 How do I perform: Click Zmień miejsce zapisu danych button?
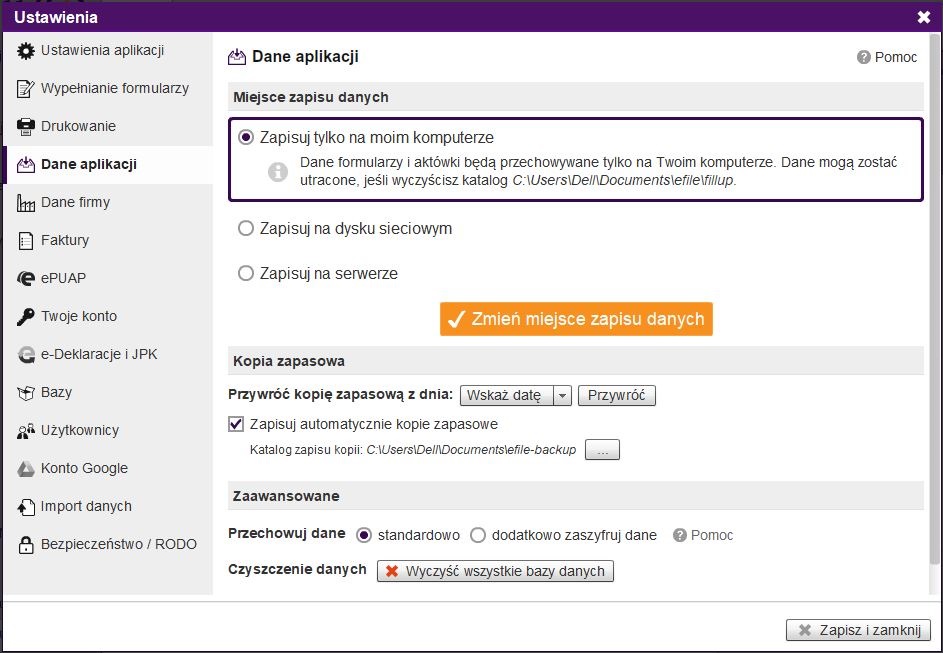coord(576,319)
